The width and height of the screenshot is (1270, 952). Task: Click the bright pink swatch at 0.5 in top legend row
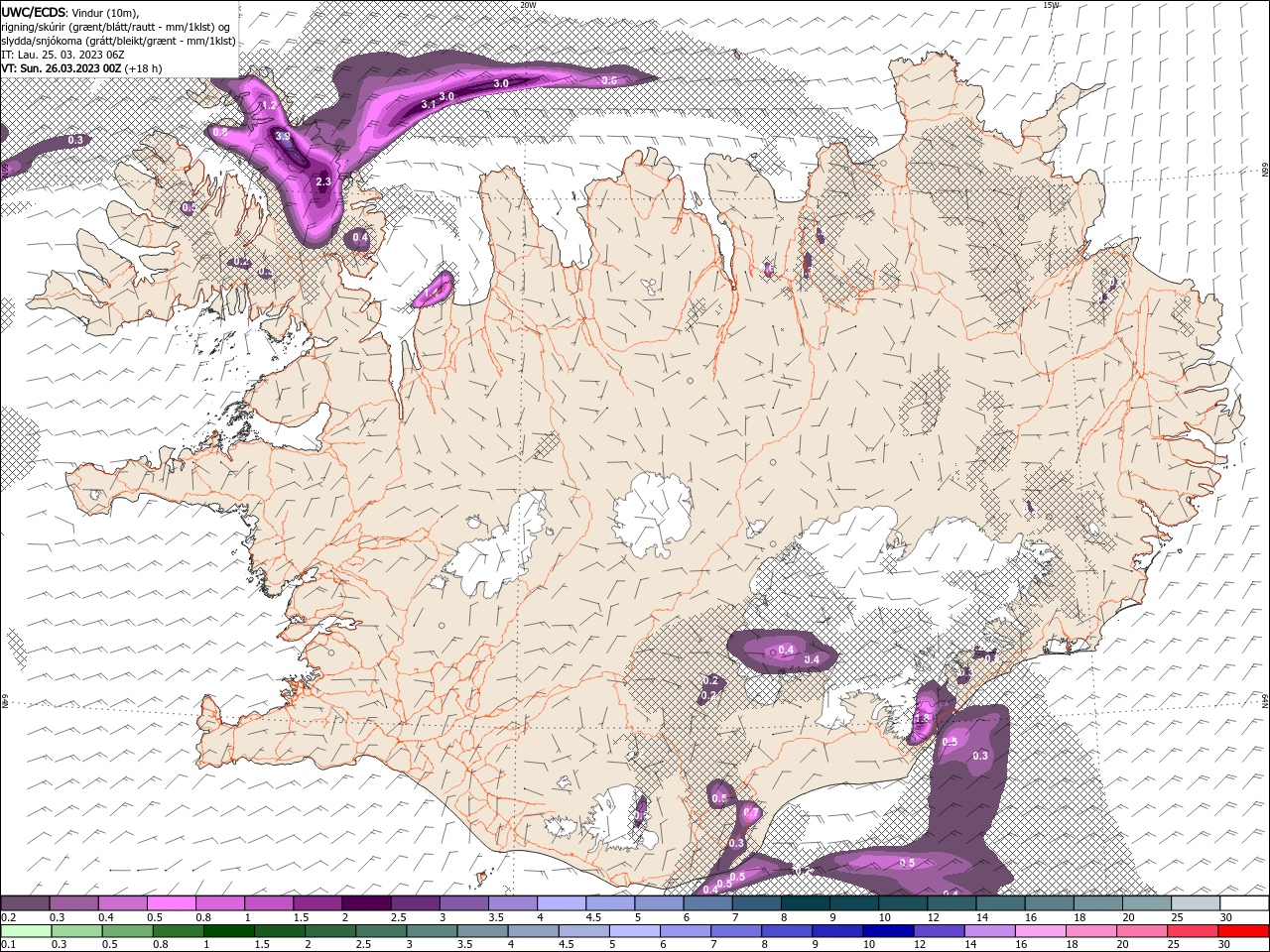coord(171,902)
